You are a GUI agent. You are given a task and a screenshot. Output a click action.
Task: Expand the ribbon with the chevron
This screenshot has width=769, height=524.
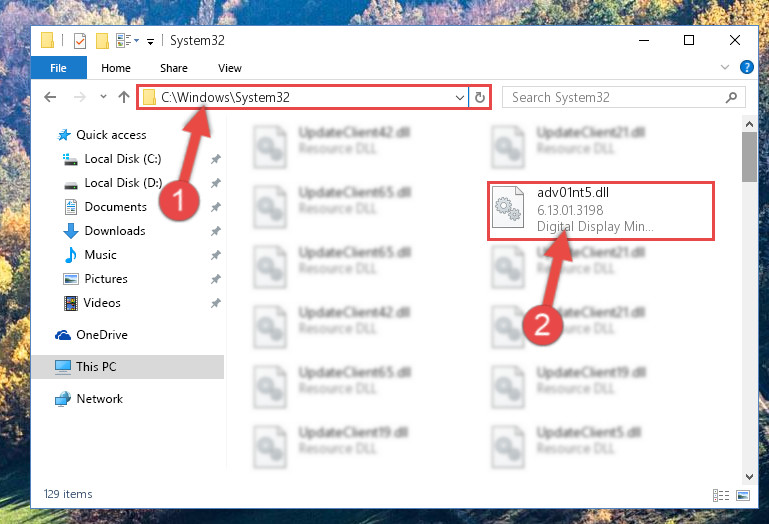click(724, 67)
